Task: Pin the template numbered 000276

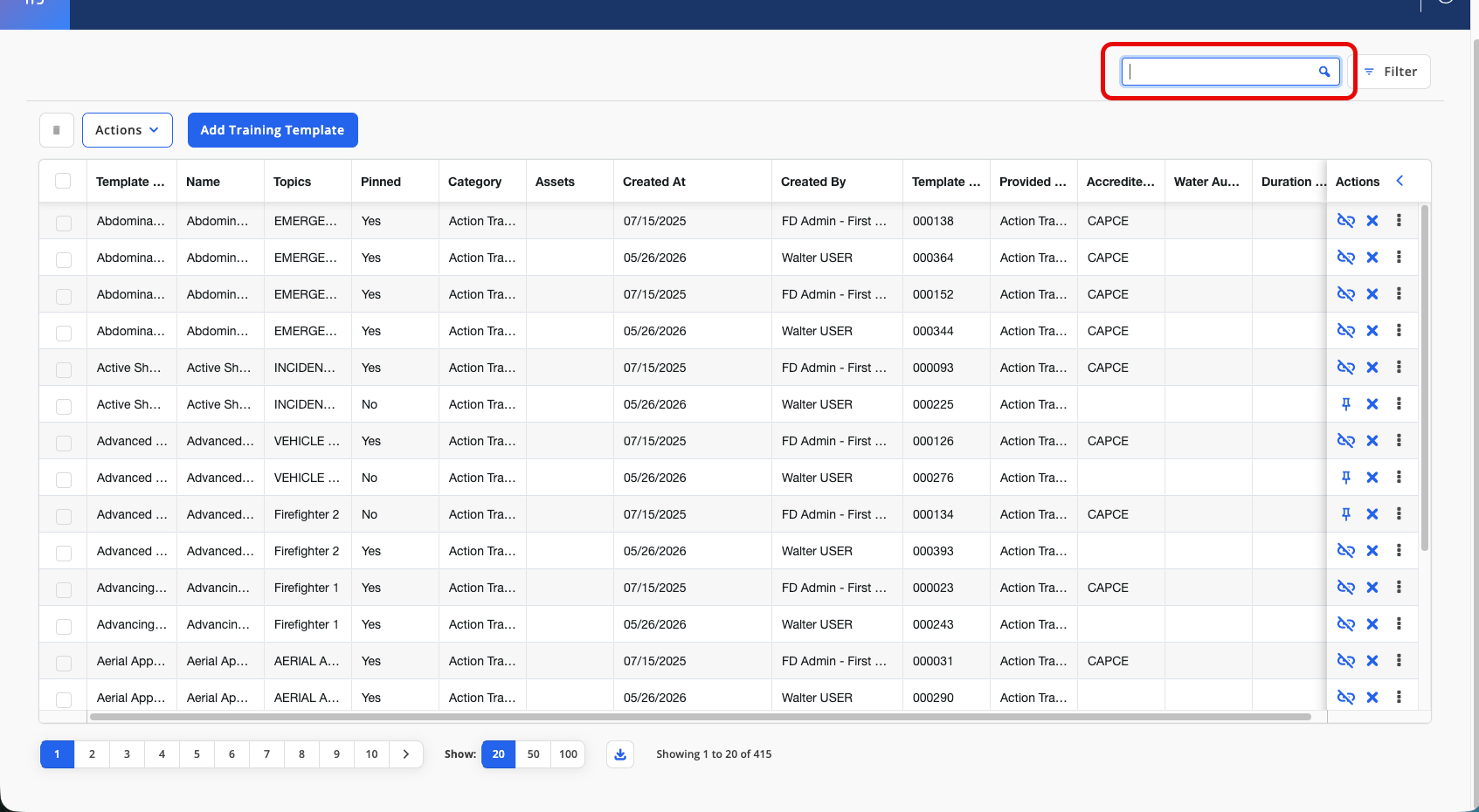Action: [1346, 478]
